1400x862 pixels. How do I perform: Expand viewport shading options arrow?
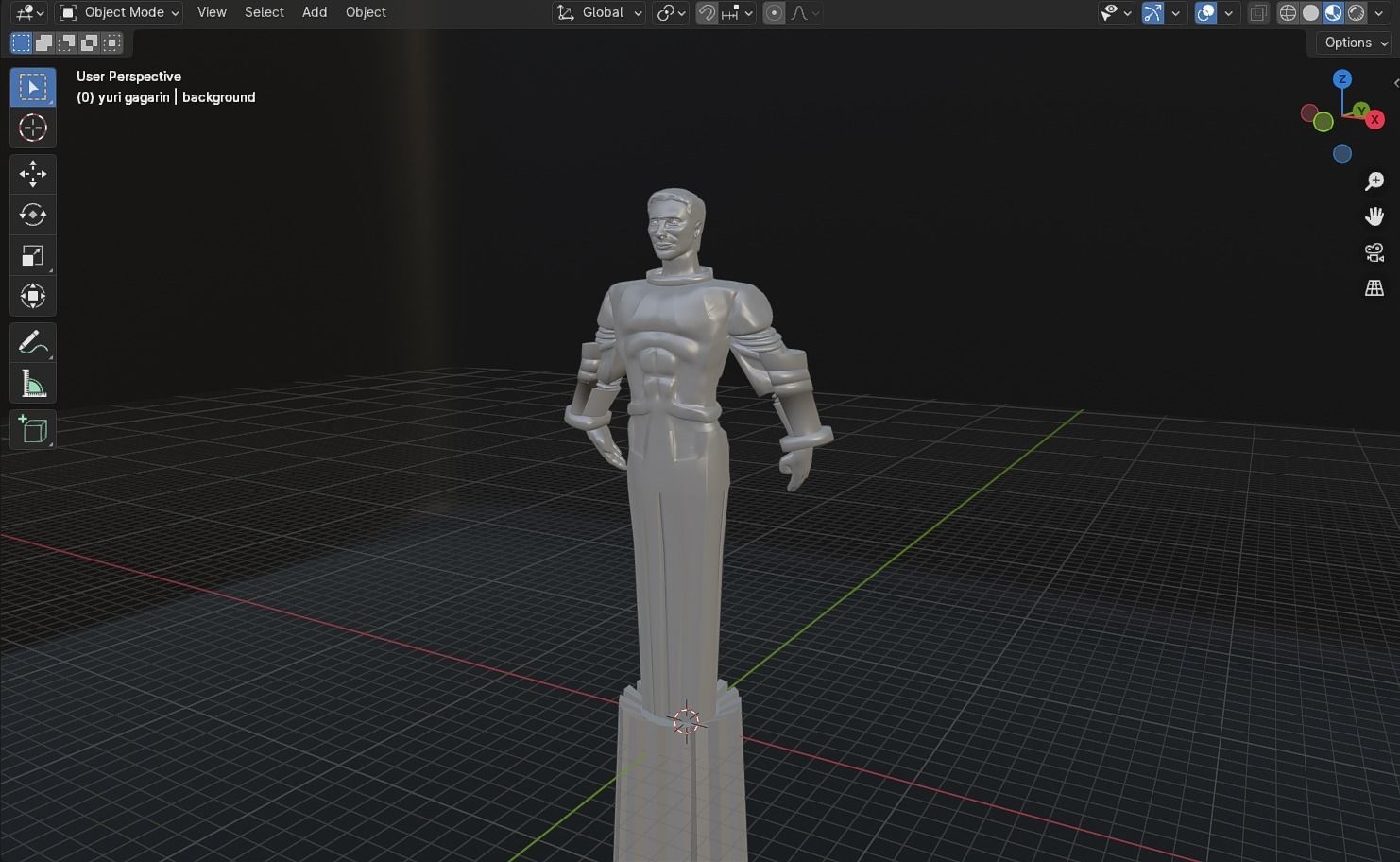(1379, 12)
